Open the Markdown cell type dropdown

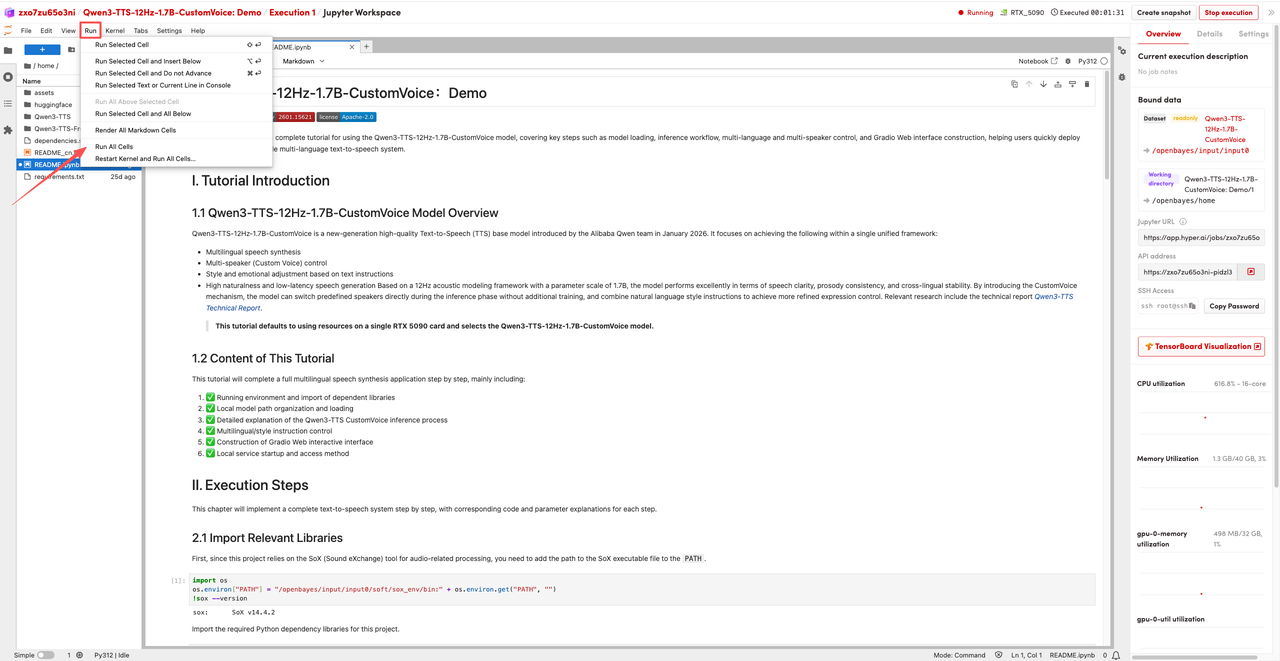pos(303,61)
